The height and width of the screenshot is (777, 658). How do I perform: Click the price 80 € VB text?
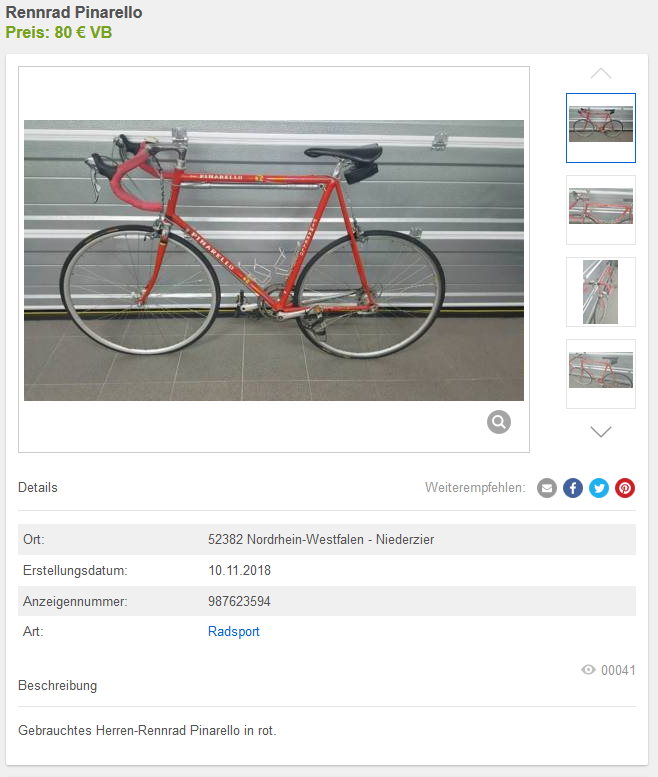point(83,33)
